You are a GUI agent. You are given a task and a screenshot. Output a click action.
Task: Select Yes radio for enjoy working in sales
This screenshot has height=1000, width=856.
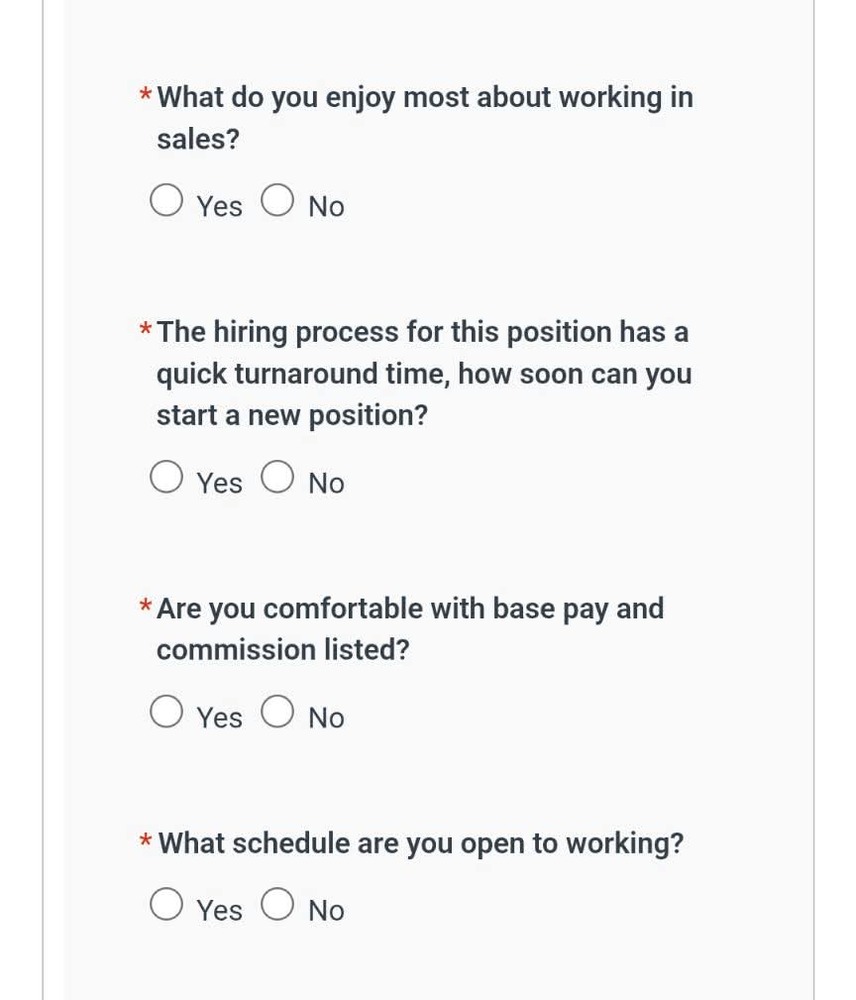(x=166, y=203)
